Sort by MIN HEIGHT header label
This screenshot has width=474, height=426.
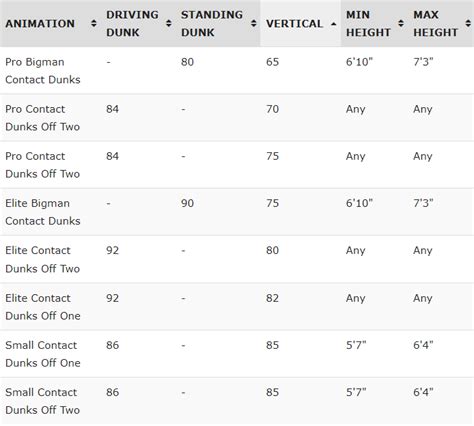coord(368,24)
